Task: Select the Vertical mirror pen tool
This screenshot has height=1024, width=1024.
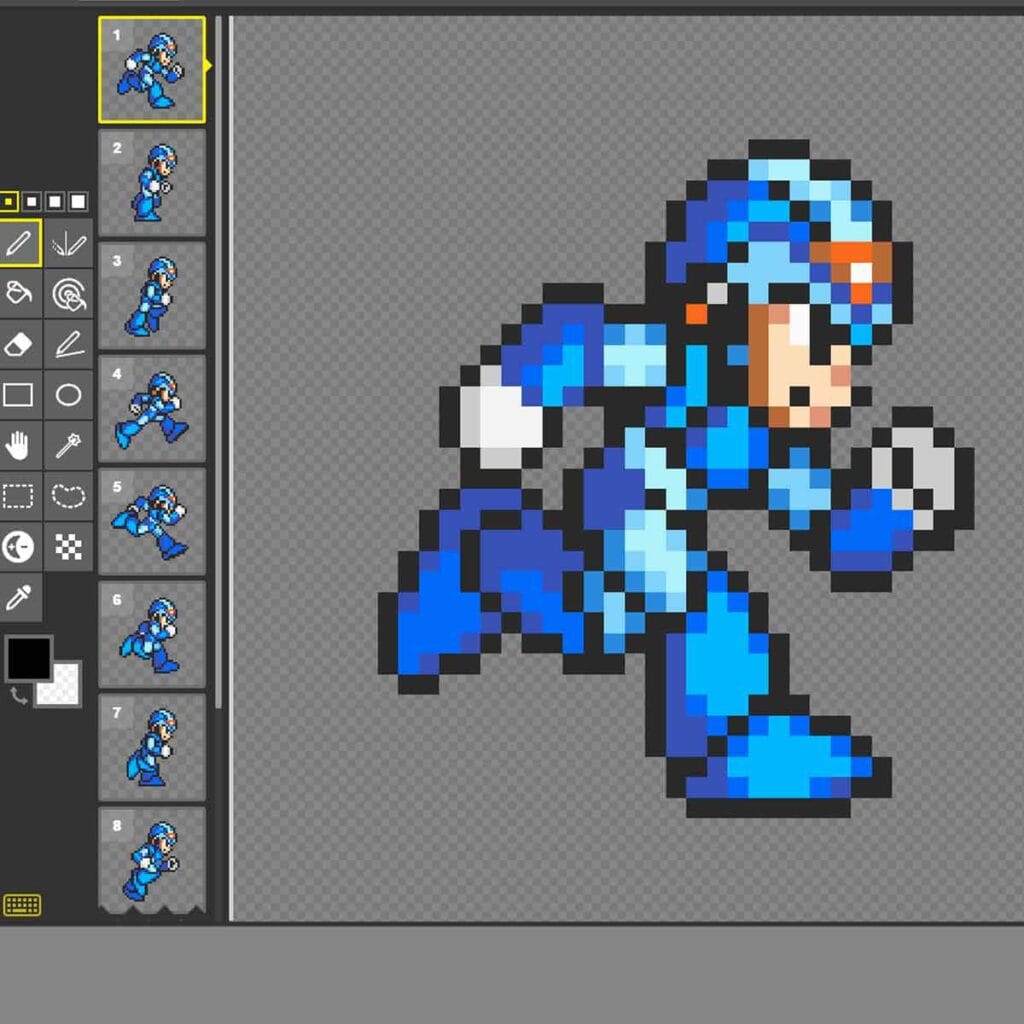Action: (70, 240)
